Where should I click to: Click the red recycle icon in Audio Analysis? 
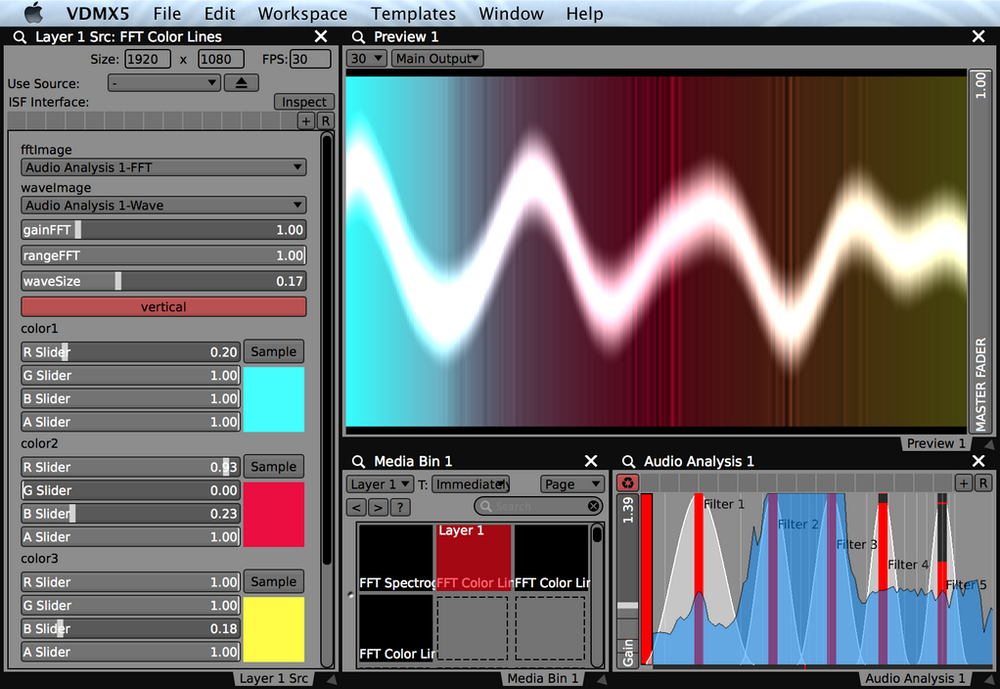click(x=628, y=483)
